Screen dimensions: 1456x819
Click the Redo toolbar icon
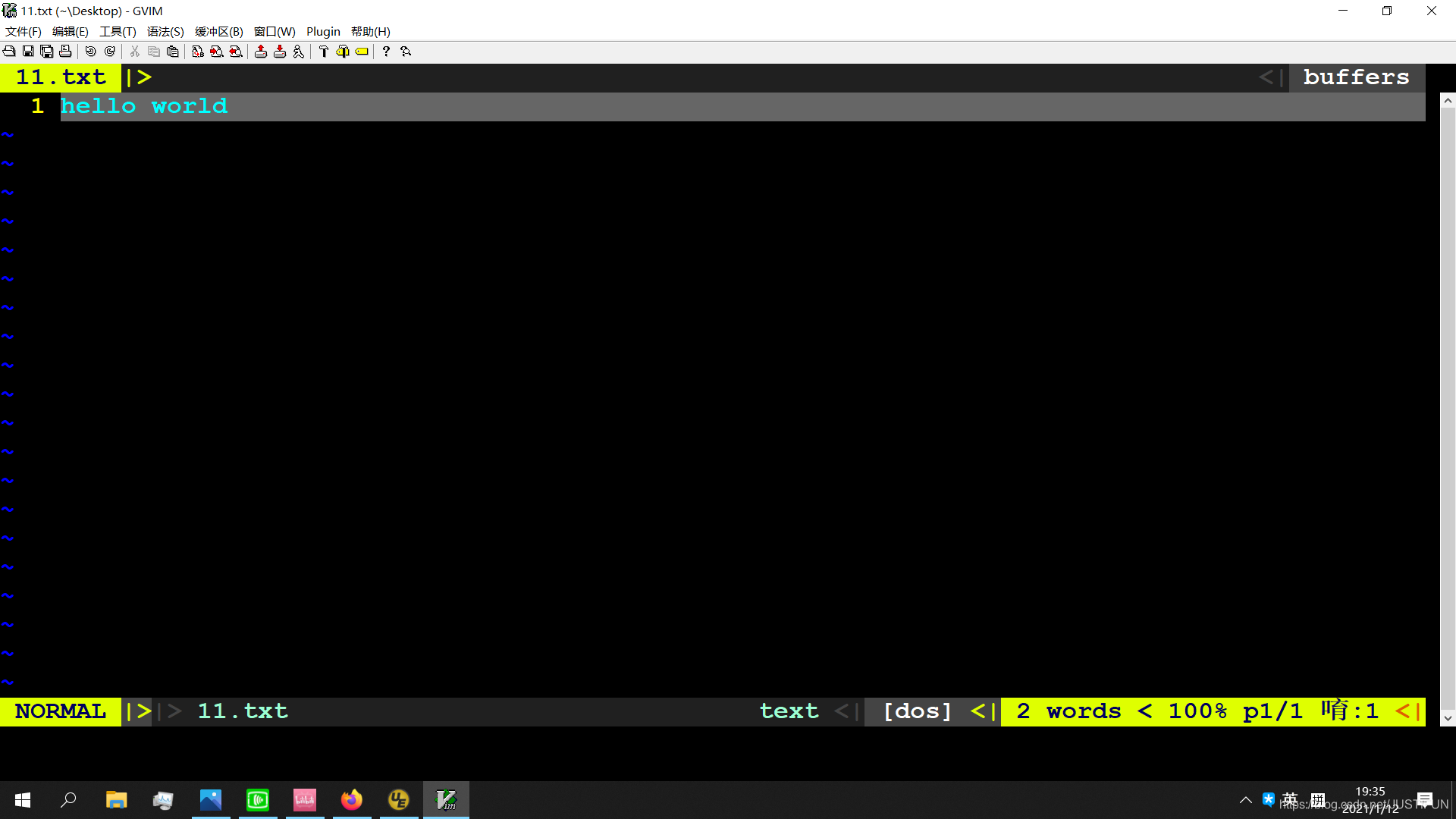pos(110,52)
